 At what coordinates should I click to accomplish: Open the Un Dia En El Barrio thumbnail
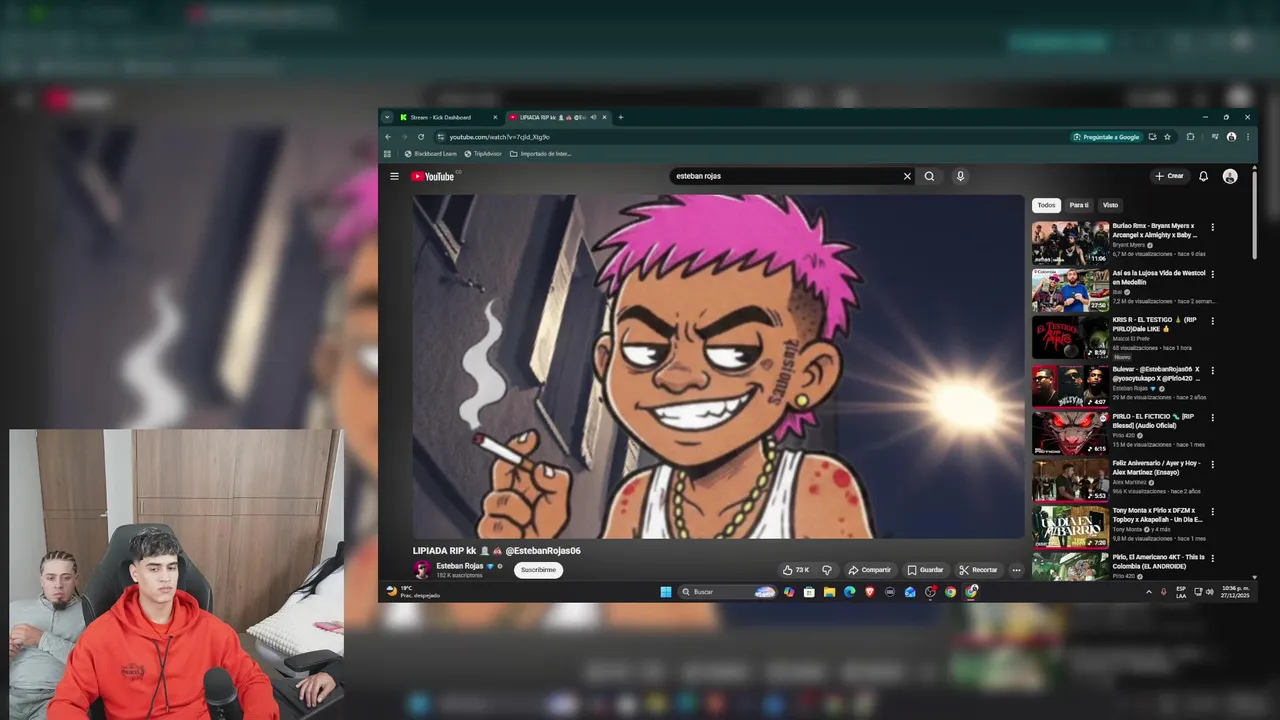[1070, 528]
